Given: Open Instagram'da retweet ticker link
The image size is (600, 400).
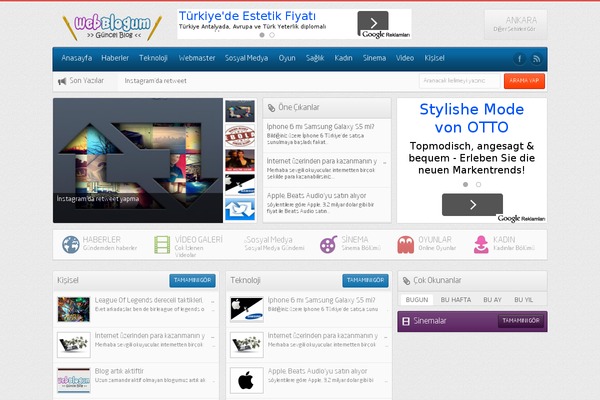Looking at the screenshot, I should [155, 81].
